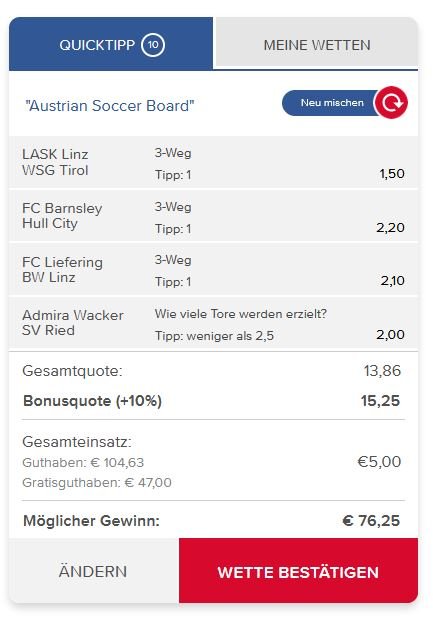This screenshot has width=433, height=618.
Task: Select the Admira Wacker vs SV Ried row
Action: pyautogui.click(x=213, y=324)
